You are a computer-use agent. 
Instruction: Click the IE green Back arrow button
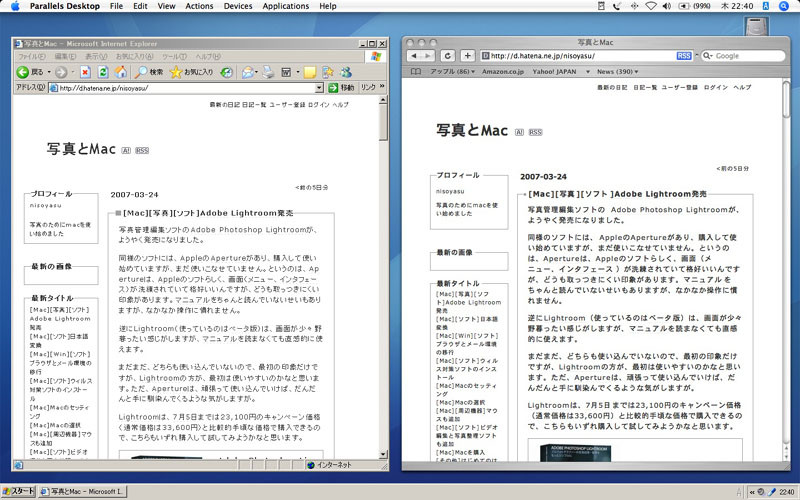22,72
